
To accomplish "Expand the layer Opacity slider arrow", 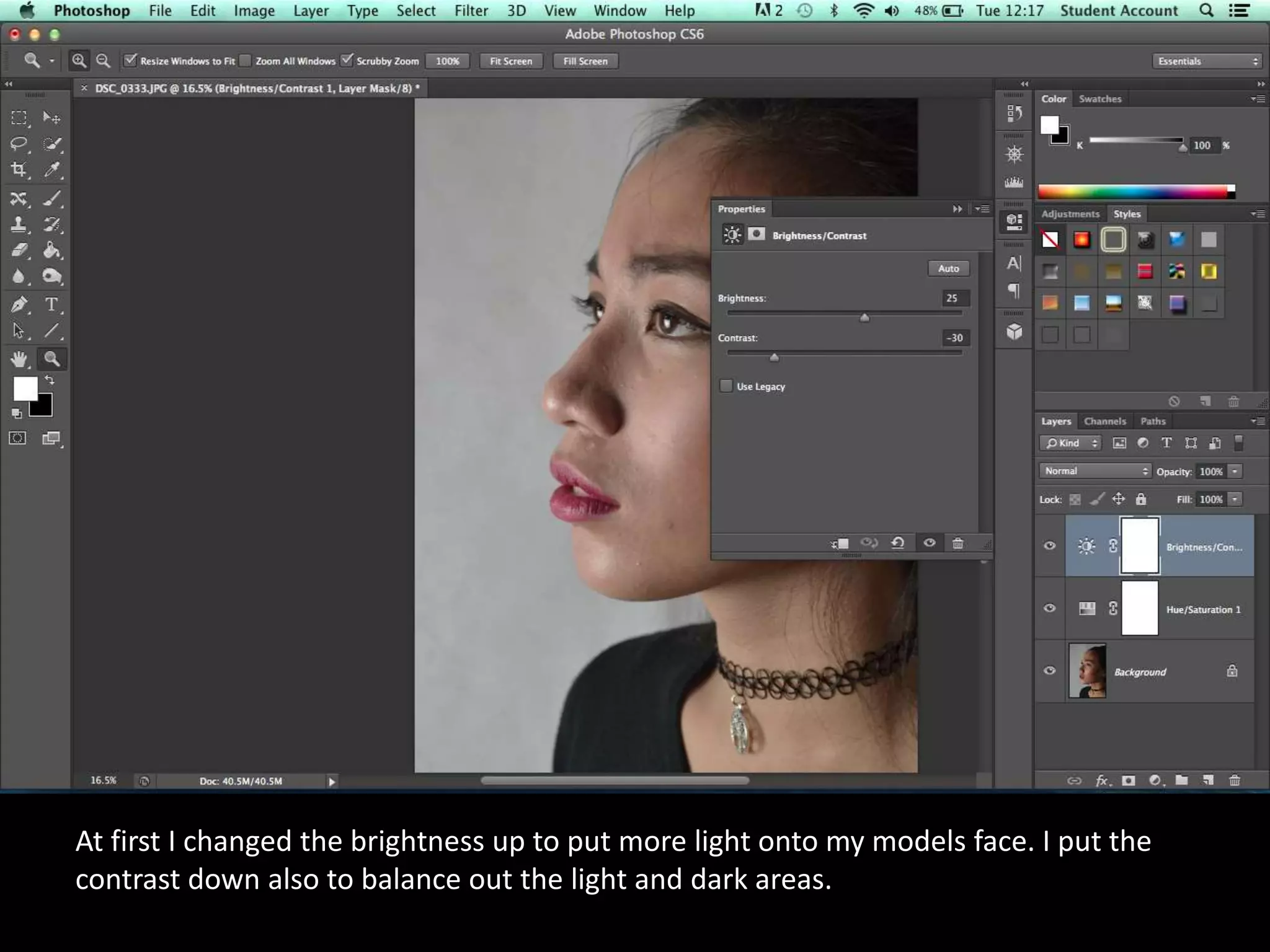I will point(1235,472).
